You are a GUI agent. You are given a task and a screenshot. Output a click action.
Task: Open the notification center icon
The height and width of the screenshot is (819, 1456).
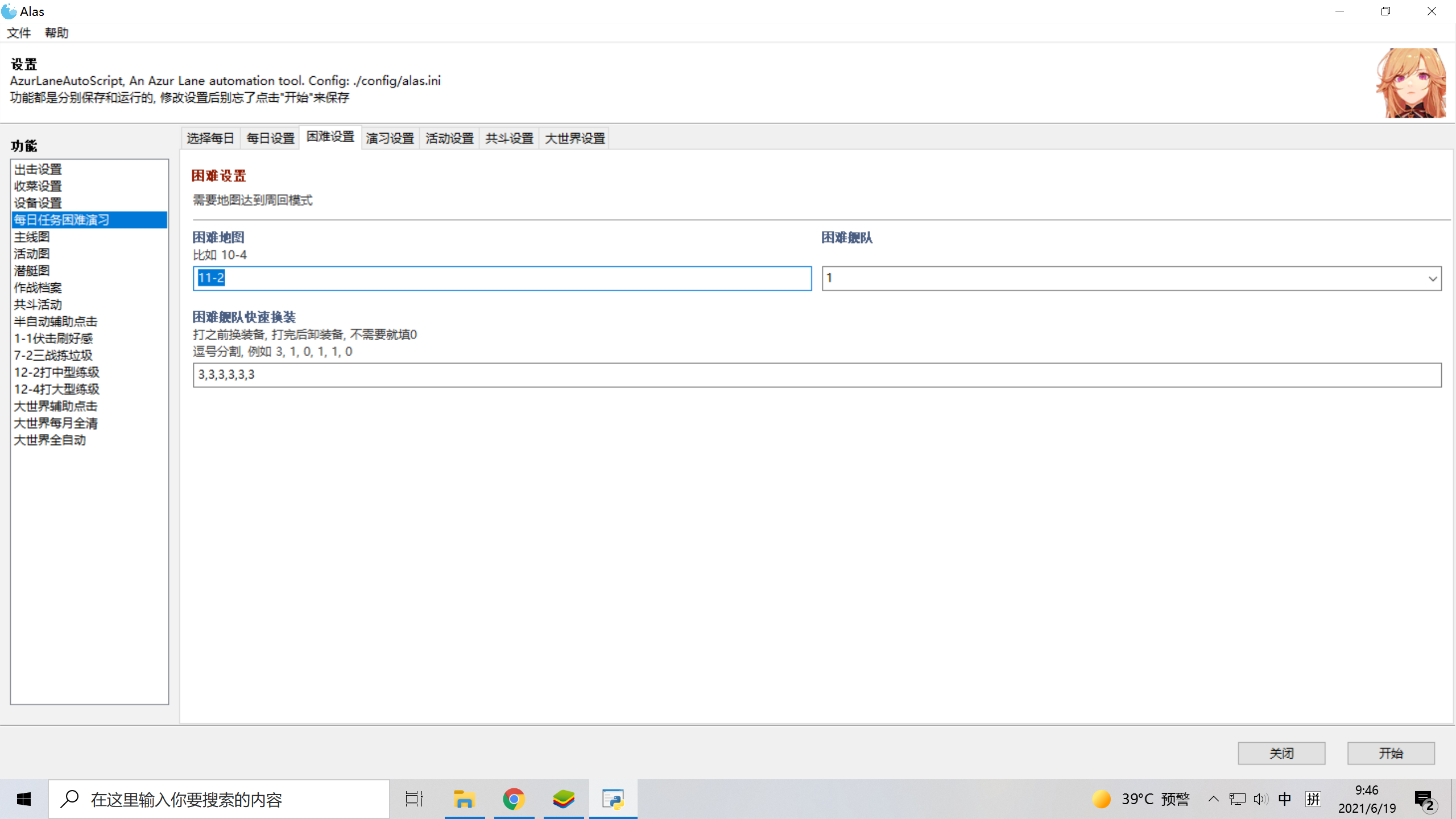(x=1425, y=800)
